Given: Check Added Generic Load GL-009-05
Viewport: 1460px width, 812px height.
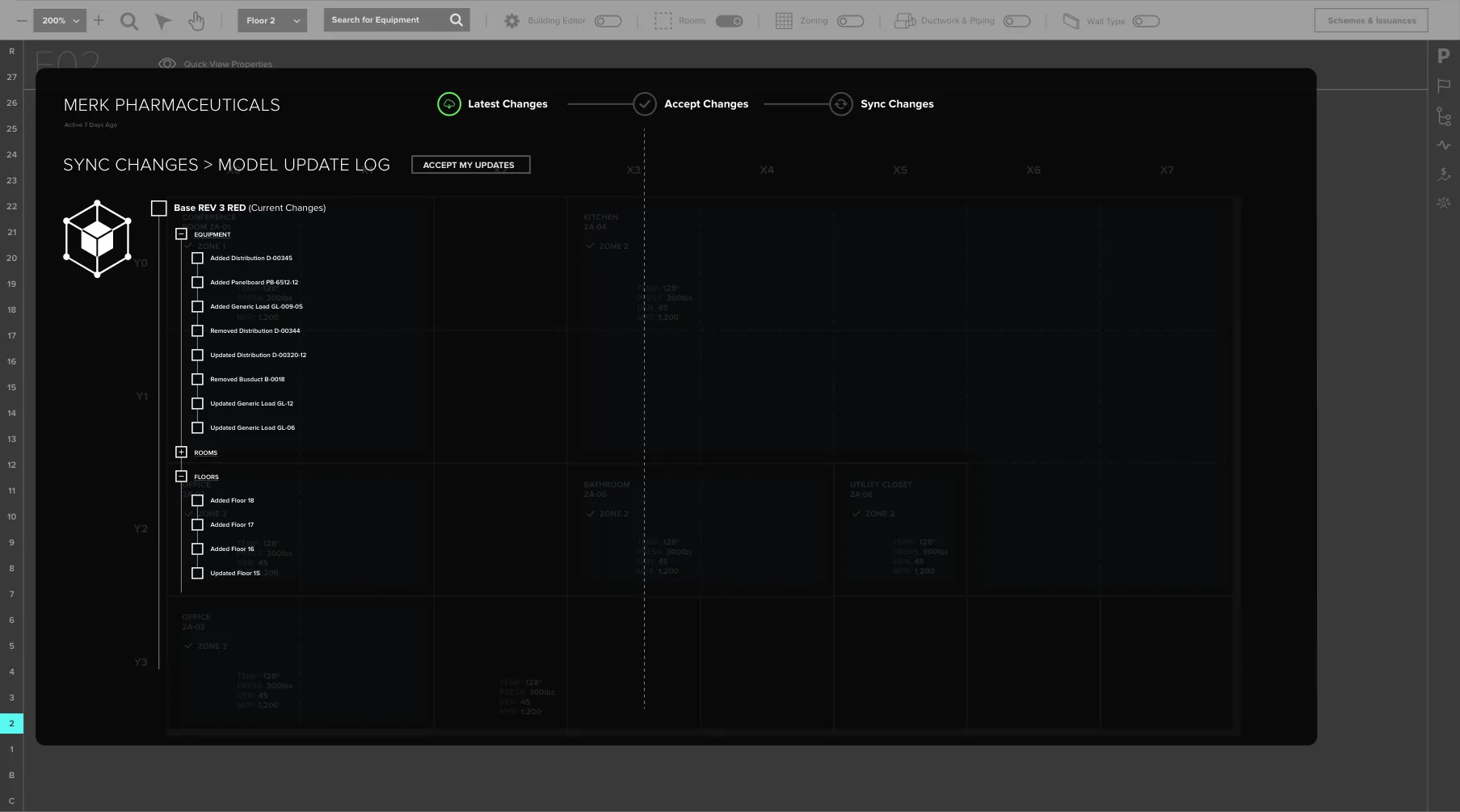Looking at the screenshot, I should (x=197, y=307).
